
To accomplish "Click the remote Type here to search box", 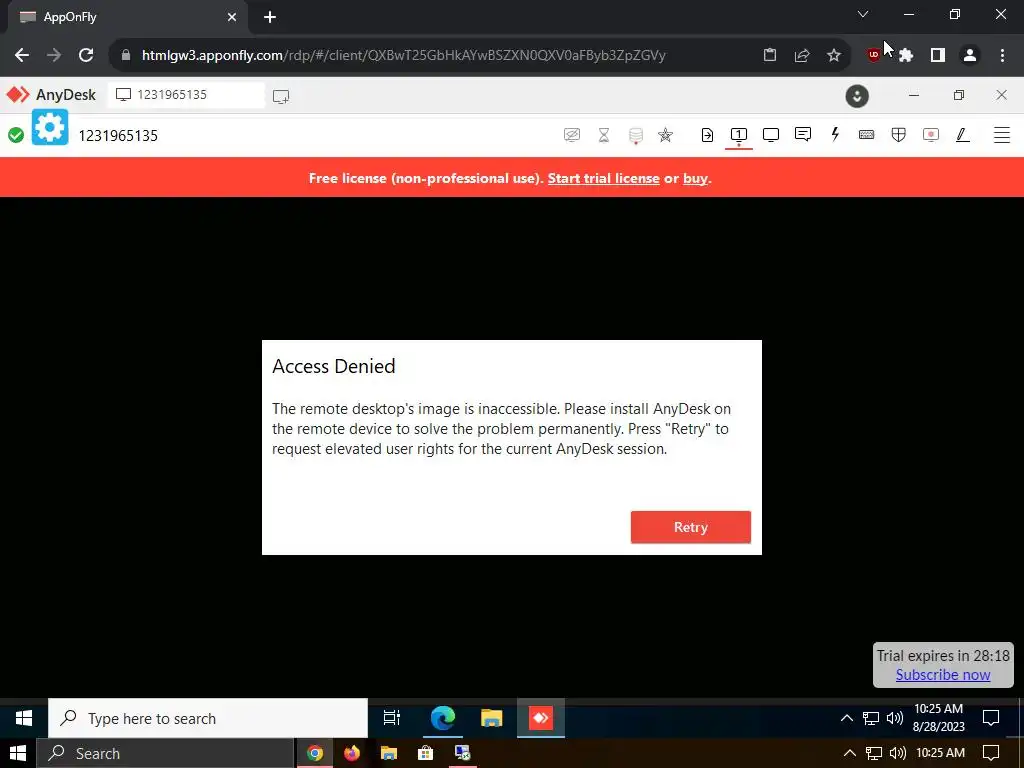I will [208, 718].
